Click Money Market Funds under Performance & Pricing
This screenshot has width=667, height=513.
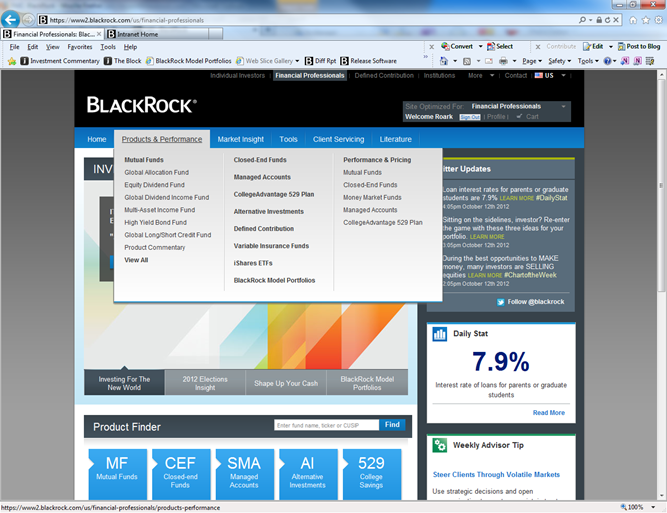tap(372, 197)
